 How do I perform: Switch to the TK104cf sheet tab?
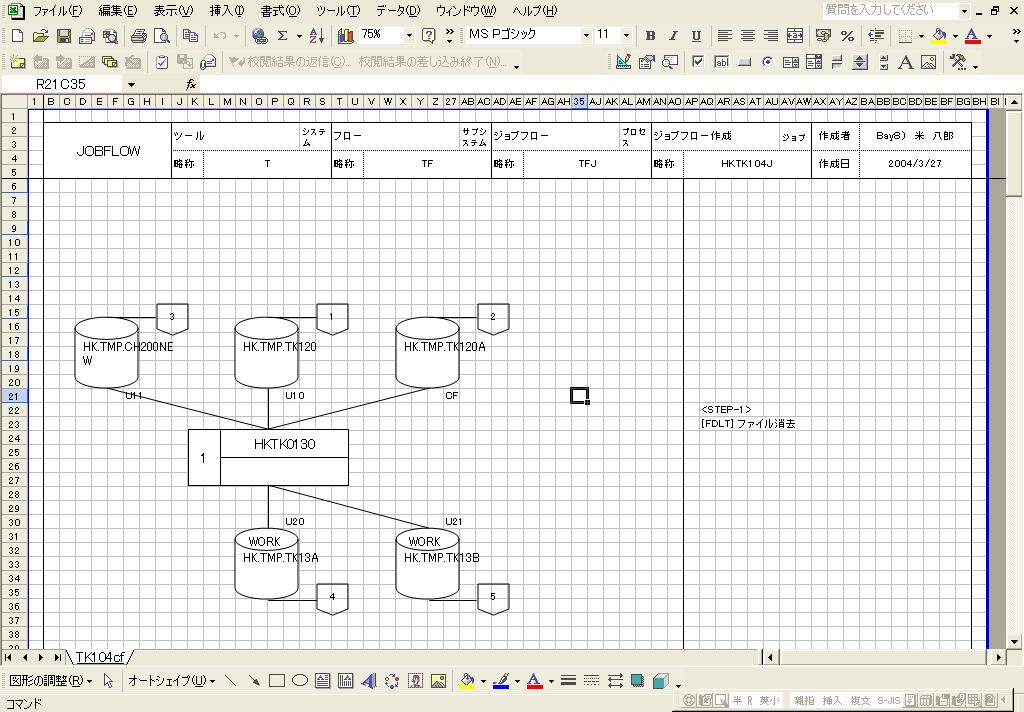pos(100,657)
